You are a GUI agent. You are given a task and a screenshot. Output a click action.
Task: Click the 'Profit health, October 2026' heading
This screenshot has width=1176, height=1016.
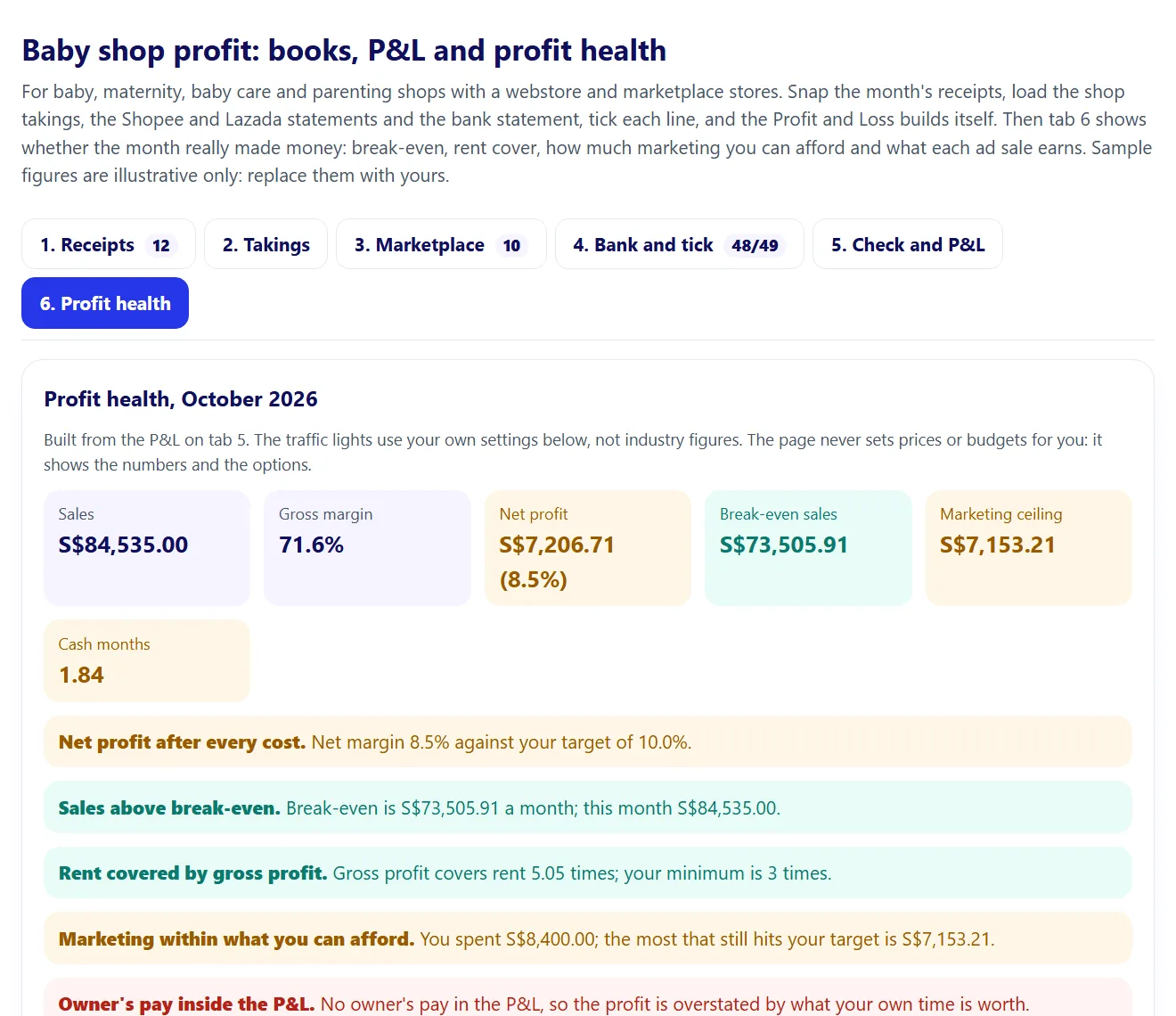(x=181, y=398)
